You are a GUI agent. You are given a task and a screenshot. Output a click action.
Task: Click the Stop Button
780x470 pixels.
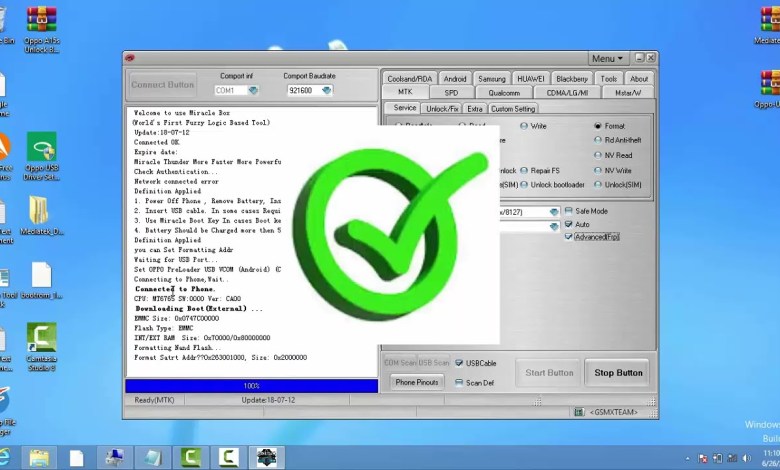(618, 373)
